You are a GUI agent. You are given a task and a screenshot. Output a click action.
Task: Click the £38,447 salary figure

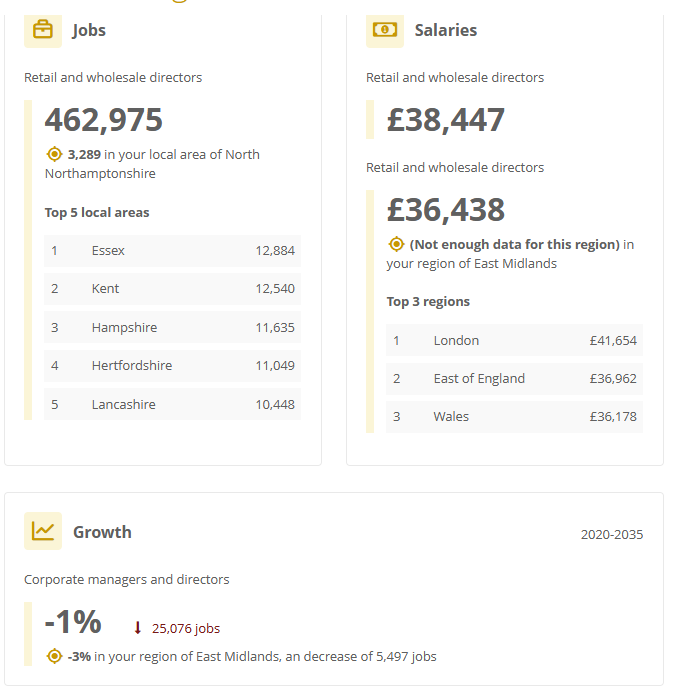pyautogui.click(x=446, y=120)
